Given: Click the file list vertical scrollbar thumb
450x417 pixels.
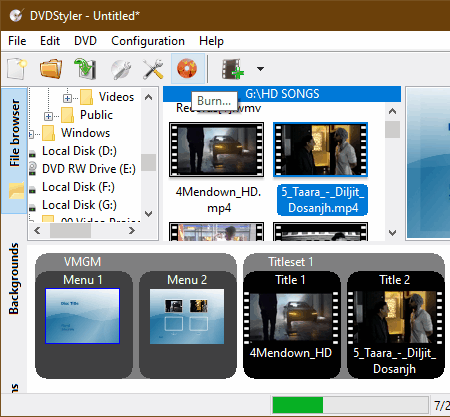Looking at the screenshot, I should (x=393, y=129).
